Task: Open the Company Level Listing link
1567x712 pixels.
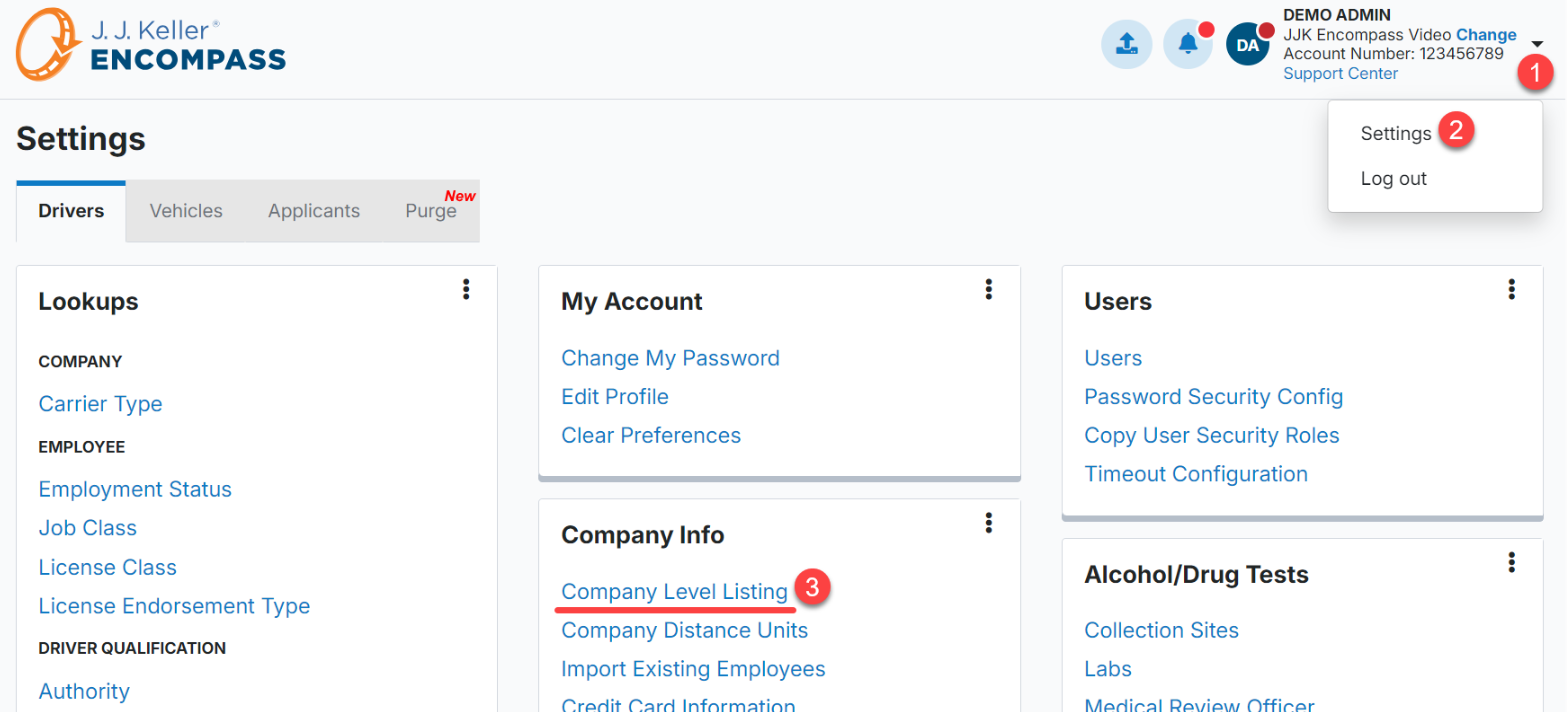Action: tap(675, 592)
